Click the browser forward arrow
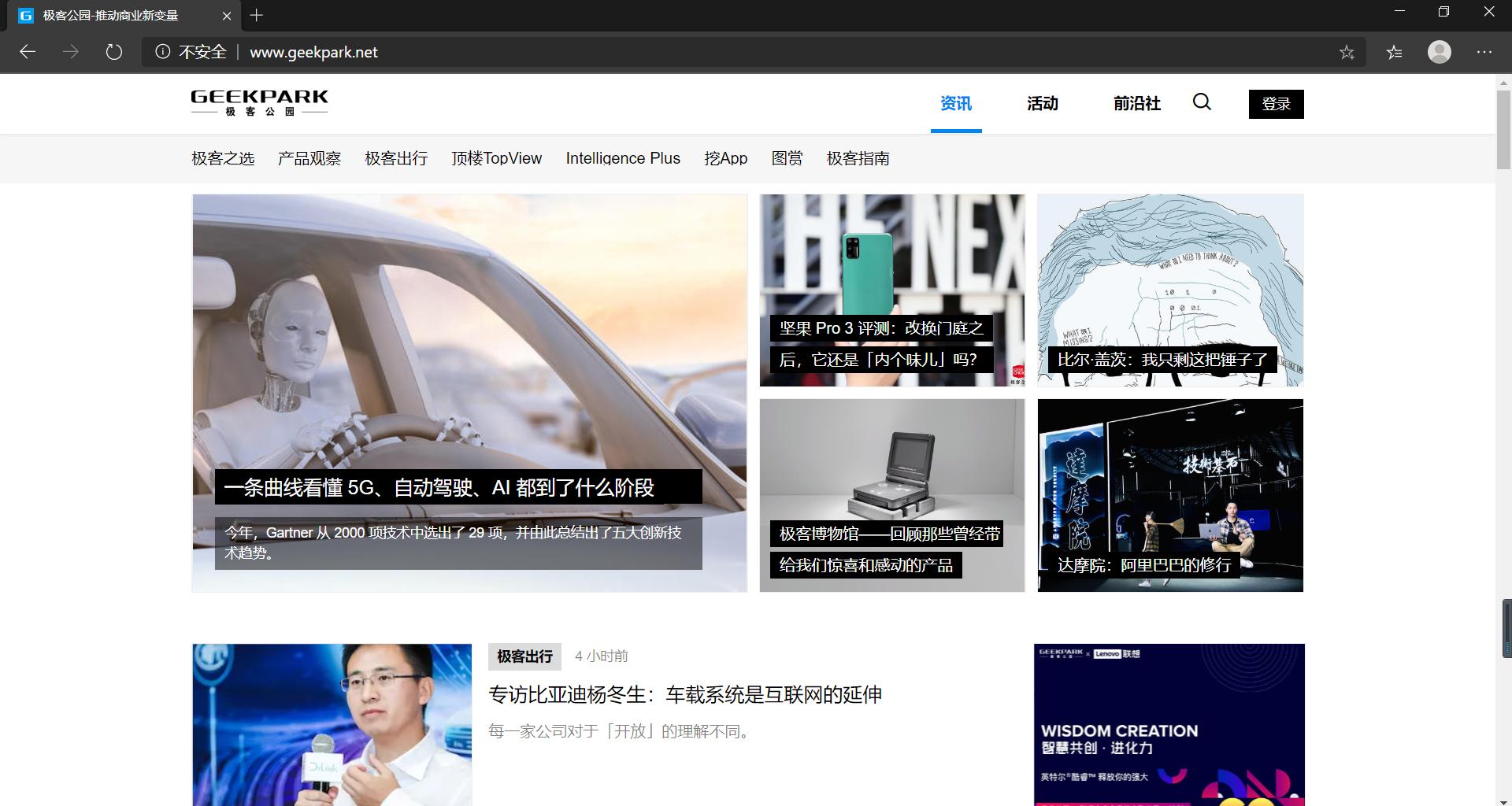Viewport: 1512px width, 806px height. (x=71, y=52)
